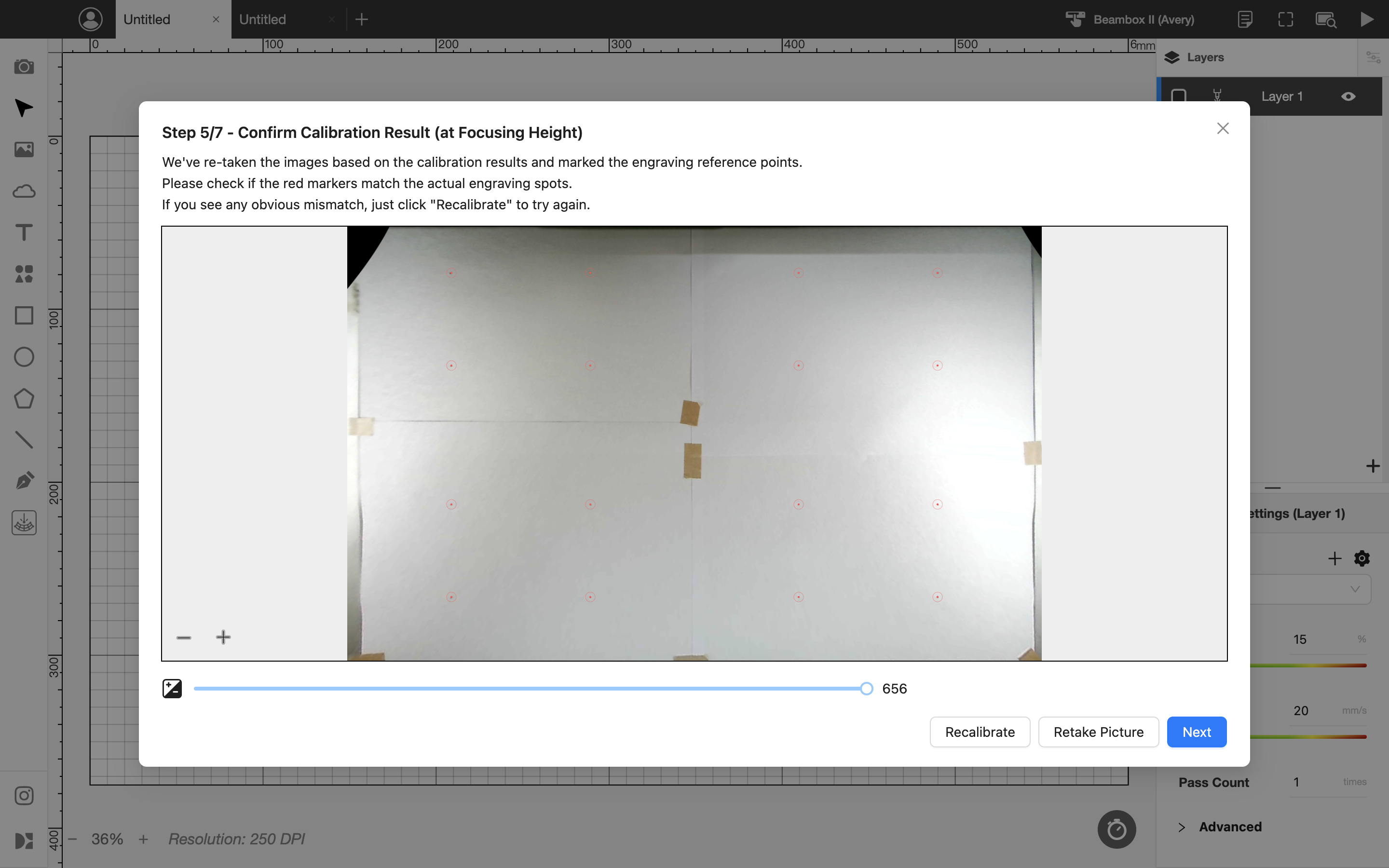Select the Line tool
This screenshot has width=1389, height=868.
(24, 440)
